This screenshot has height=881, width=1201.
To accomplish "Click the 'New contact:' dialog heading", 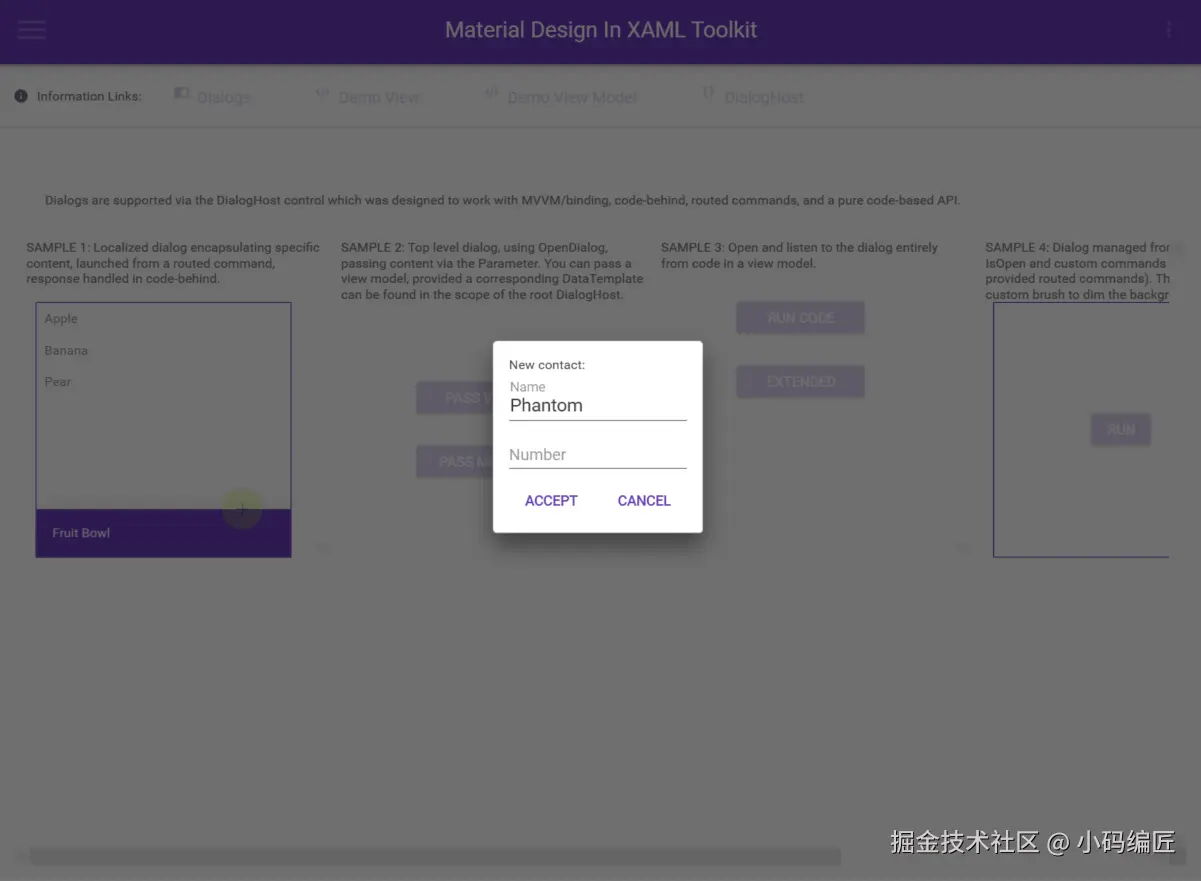I will [547, 365].
